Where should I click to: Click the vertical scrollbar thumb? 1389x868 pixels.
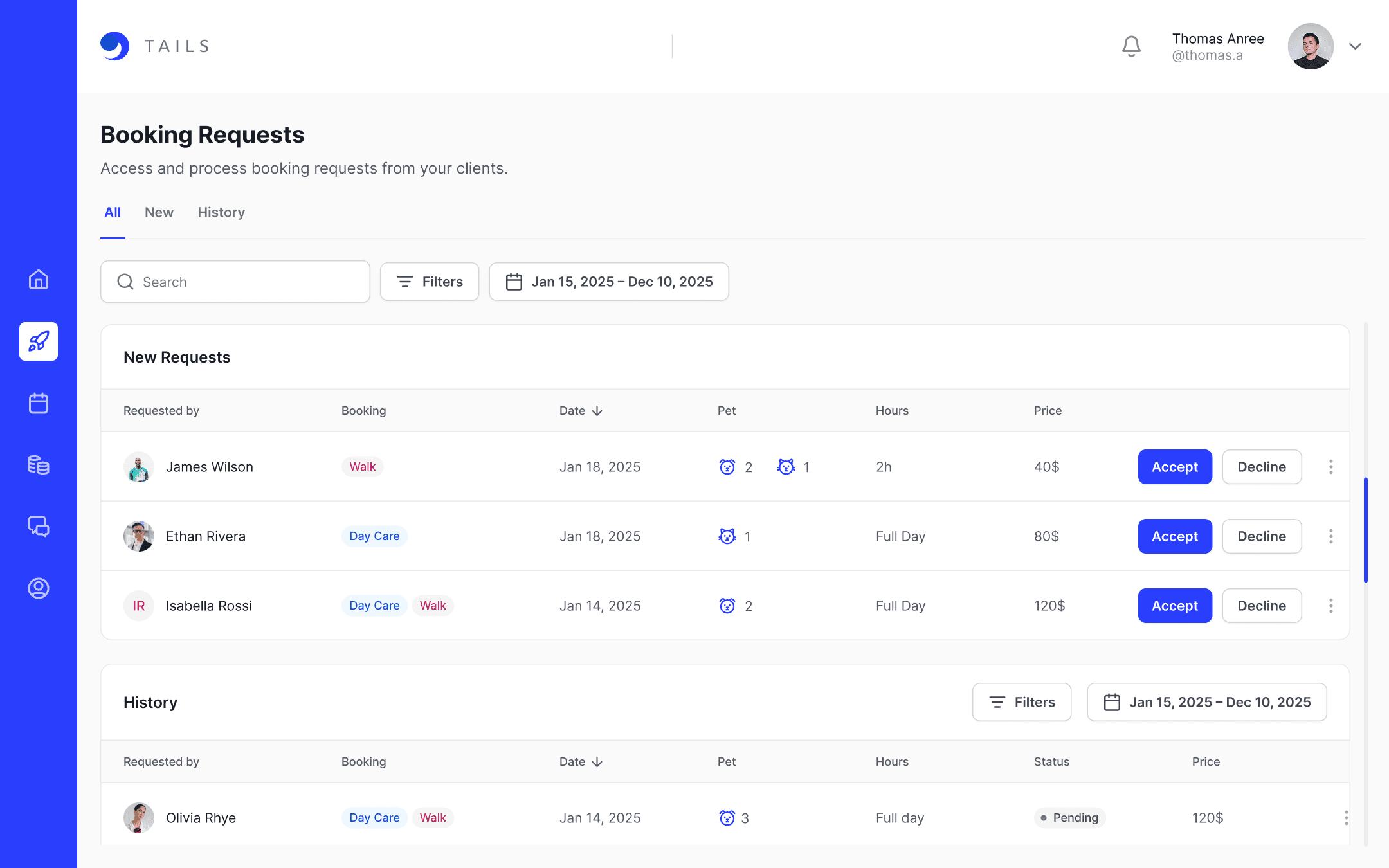coord(1365,530)
